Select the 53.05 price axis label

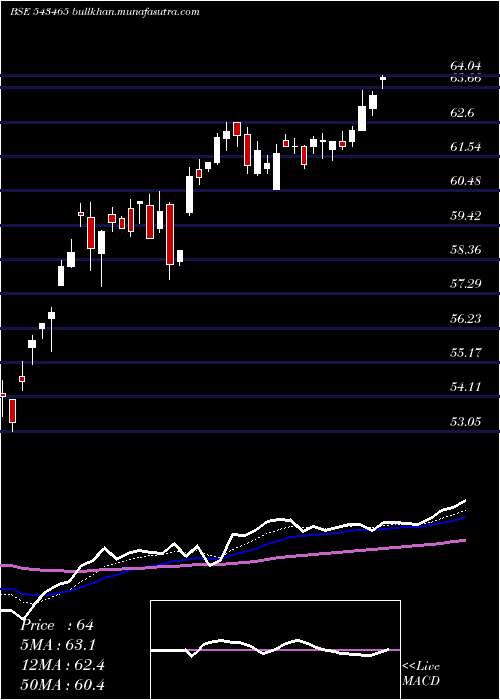[x=466, y=421]
